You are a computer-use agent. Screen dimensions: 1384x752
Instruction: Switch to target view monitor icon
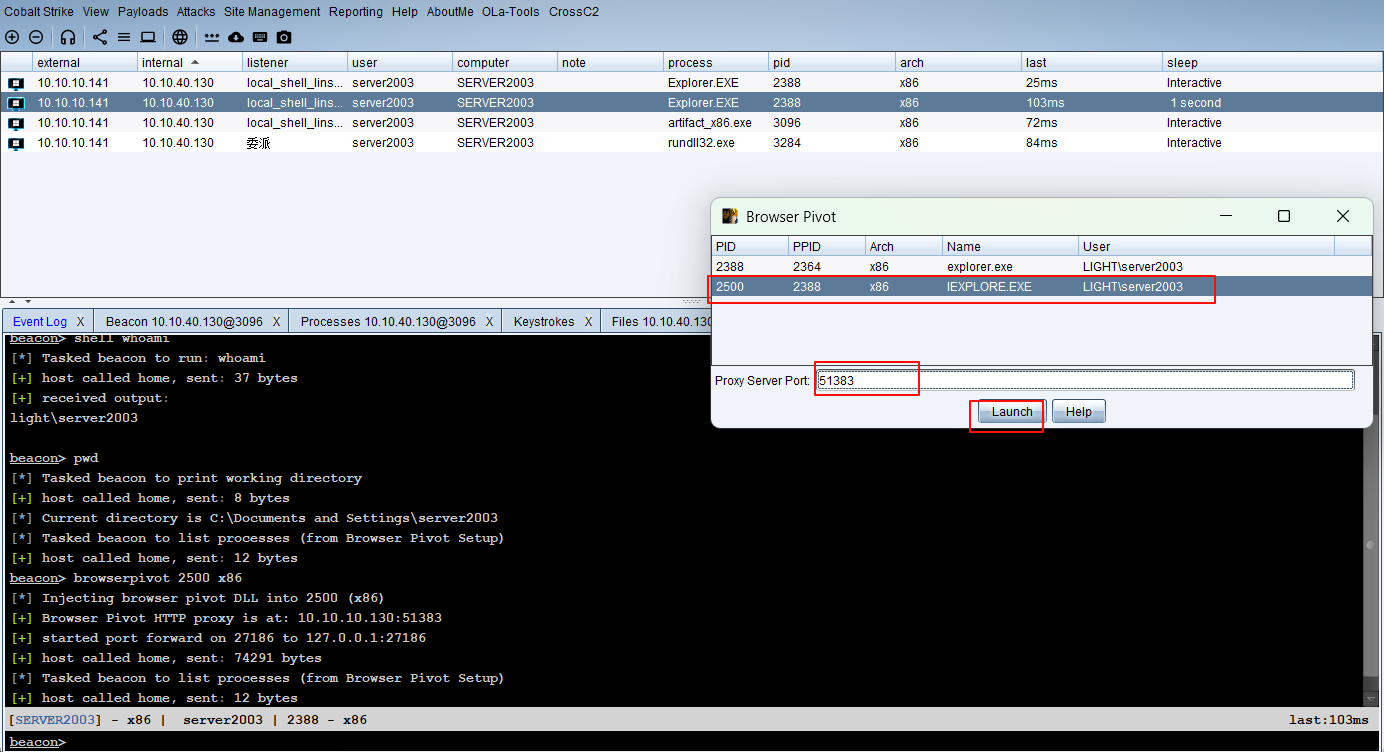pos(148,37)
